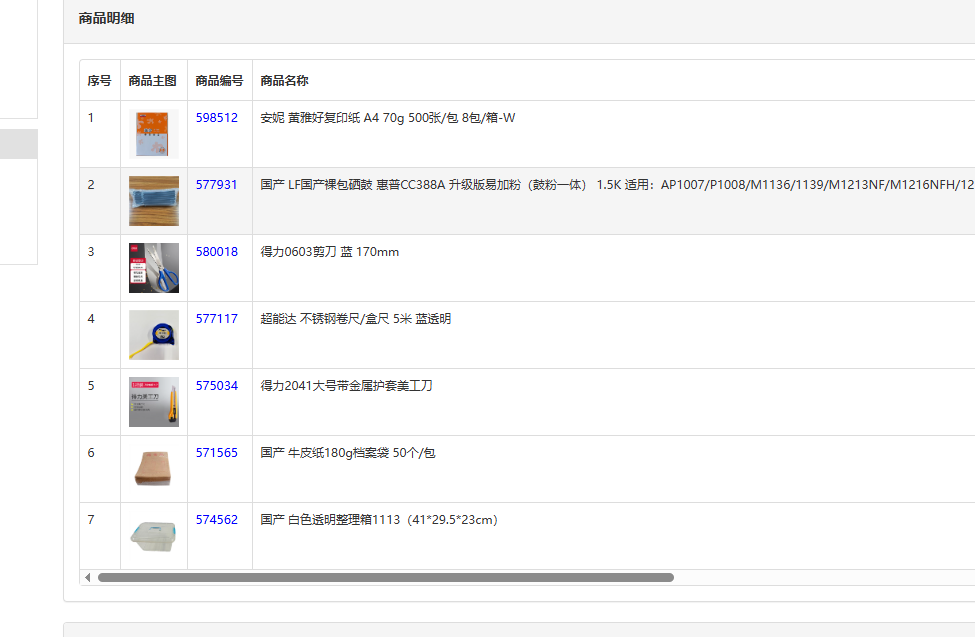Click the copy paper product thumbnail

pos(153,134)
